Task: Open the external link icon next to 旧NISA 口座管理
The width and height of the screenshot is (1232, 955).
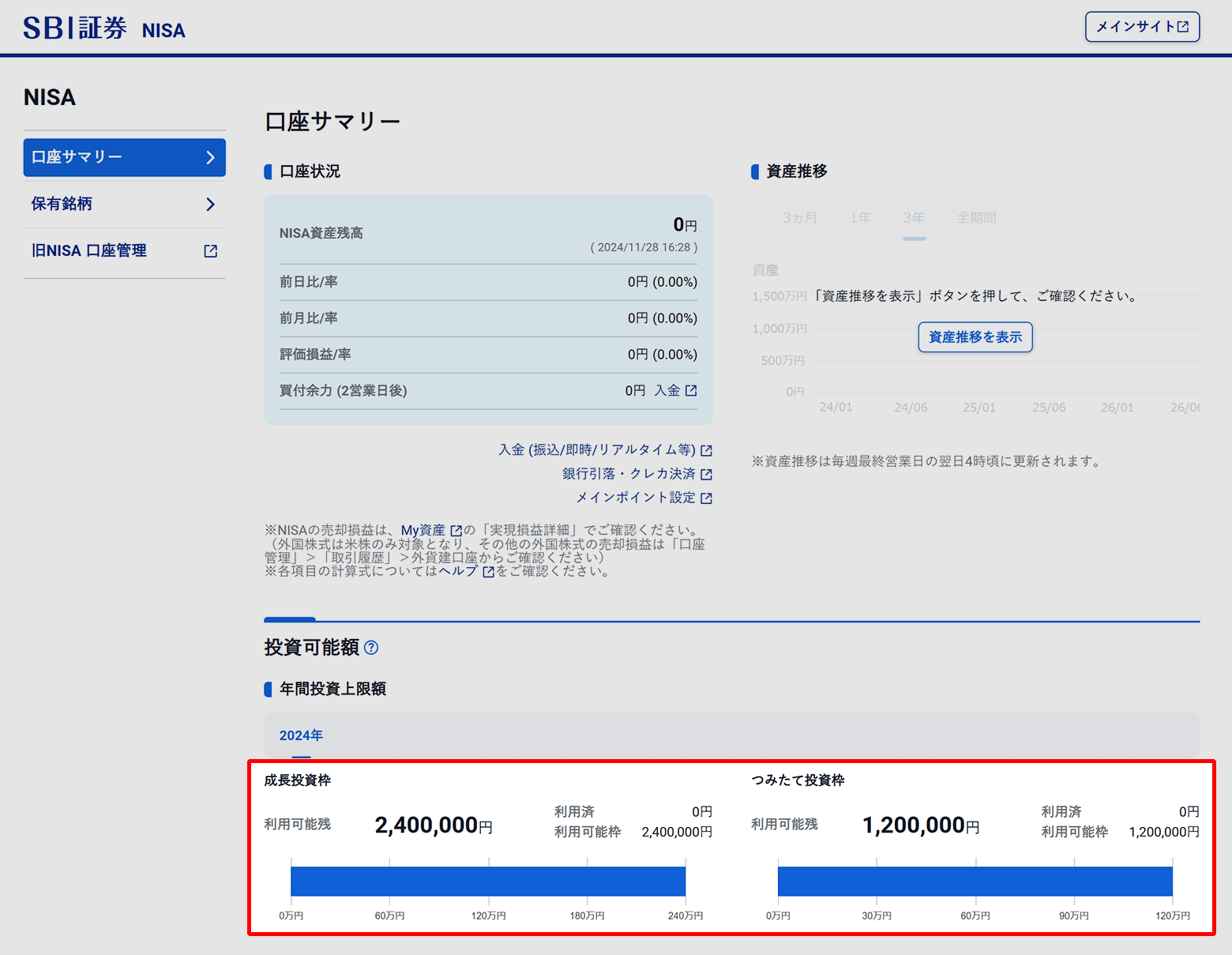Action: [x=210, y=250]
